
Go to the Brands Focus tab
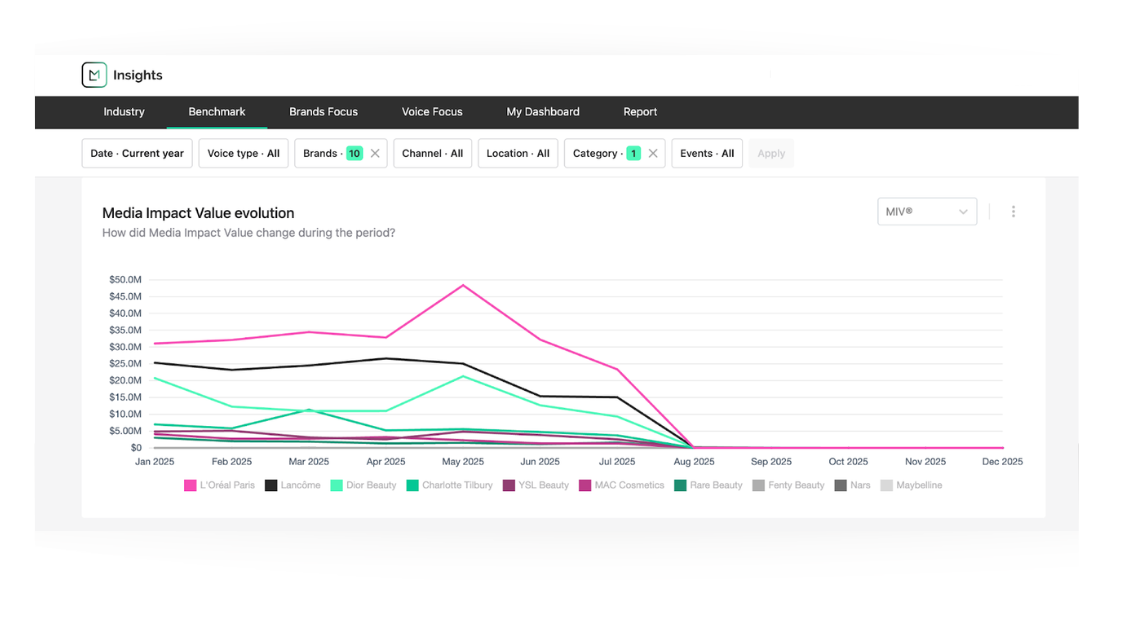(x=323, y=112)
